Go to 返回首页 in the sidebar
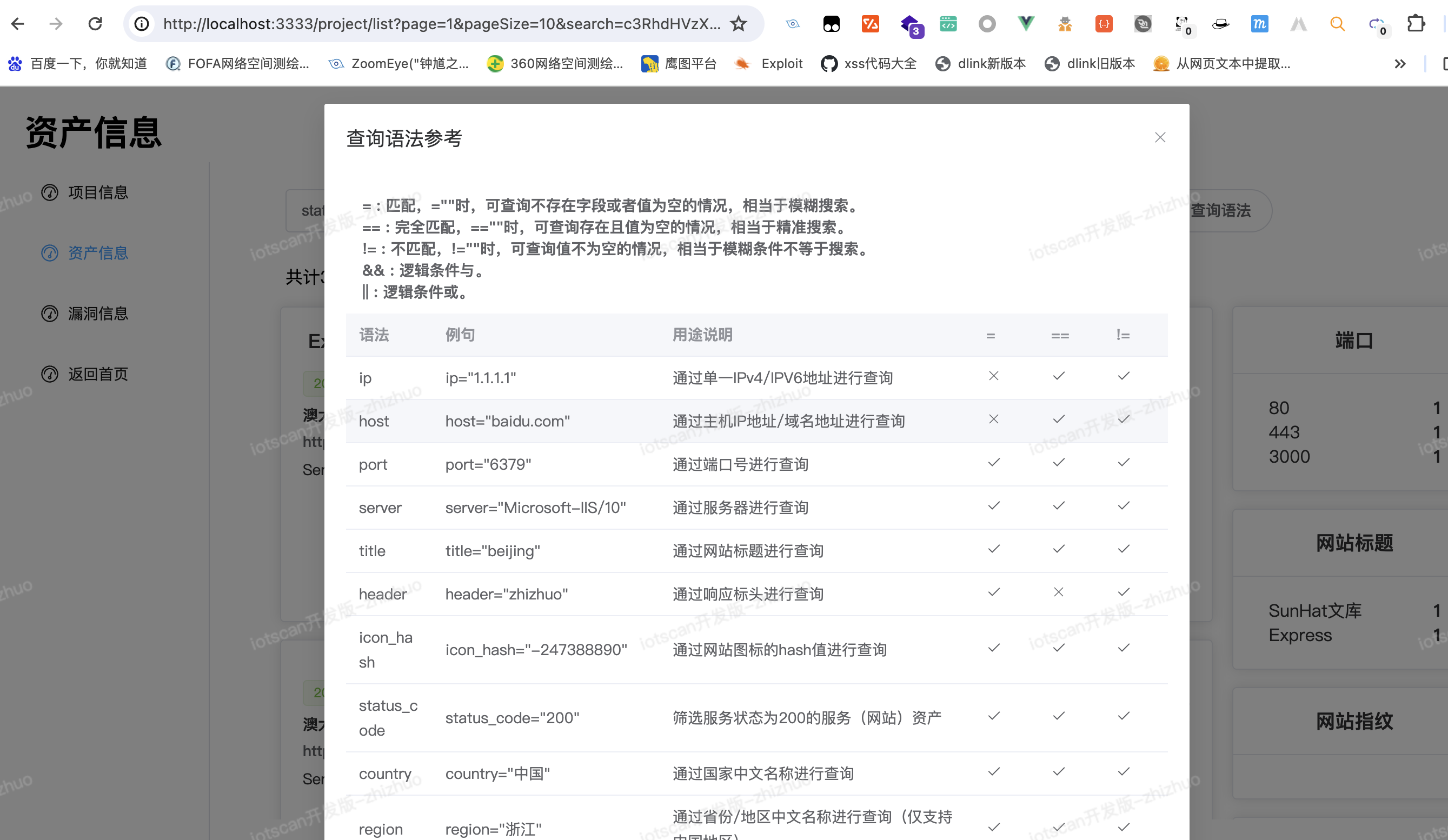The image size is (1448, 840). click(x=98, y=374)
